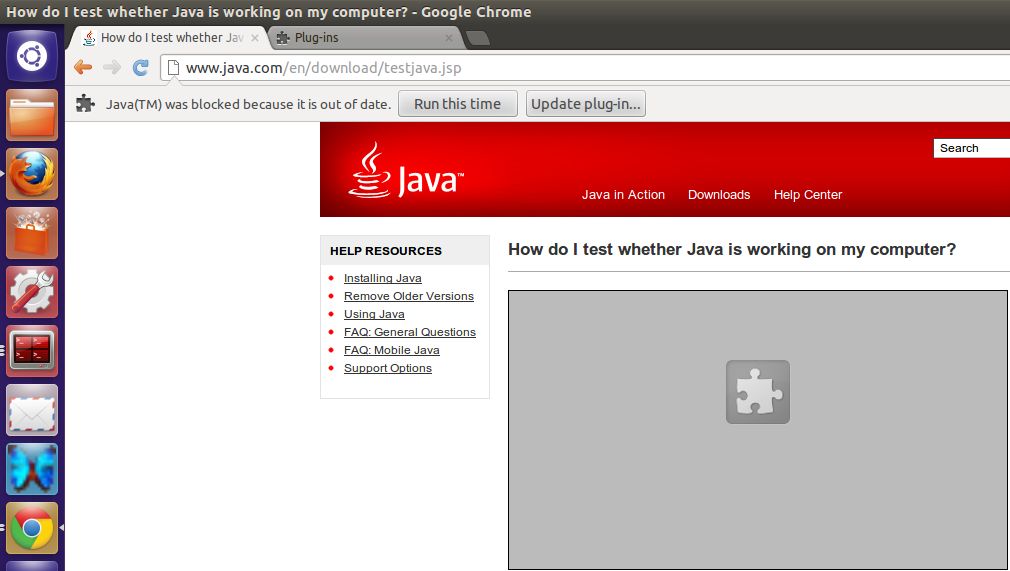Image resolution: width=1010 pixels, height=571 pixels.
Task: Click Update plug-in... button
Action: [x=586, y=104]
